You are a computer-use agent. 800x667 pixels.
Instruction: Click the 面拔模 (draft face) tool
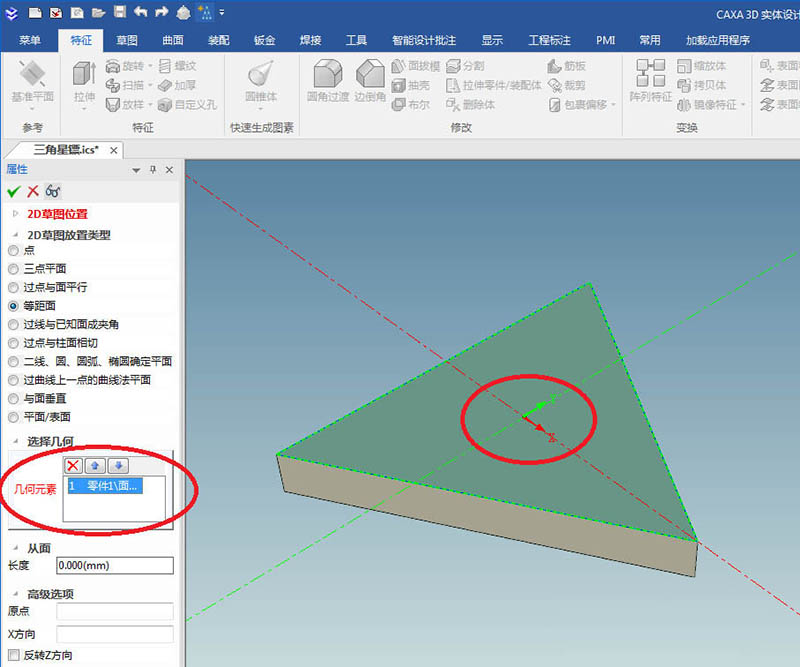point(415,66)
